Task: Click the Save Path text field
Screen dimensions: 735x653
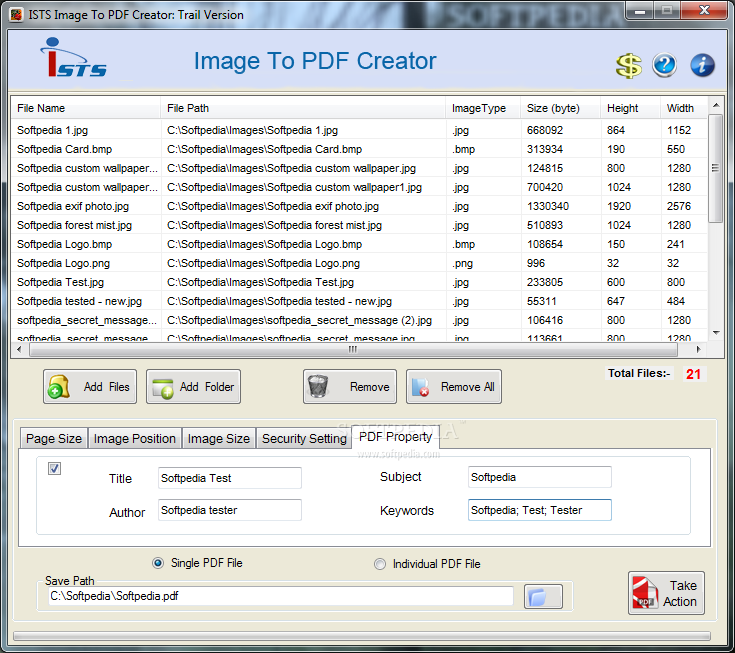Action: 280,596
